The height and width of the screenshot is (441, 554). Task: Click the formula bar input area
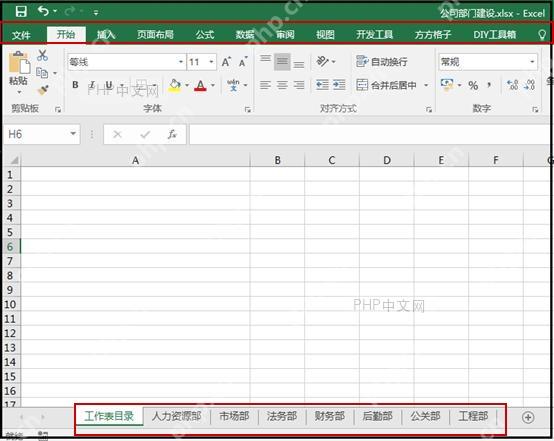[369, 134]
